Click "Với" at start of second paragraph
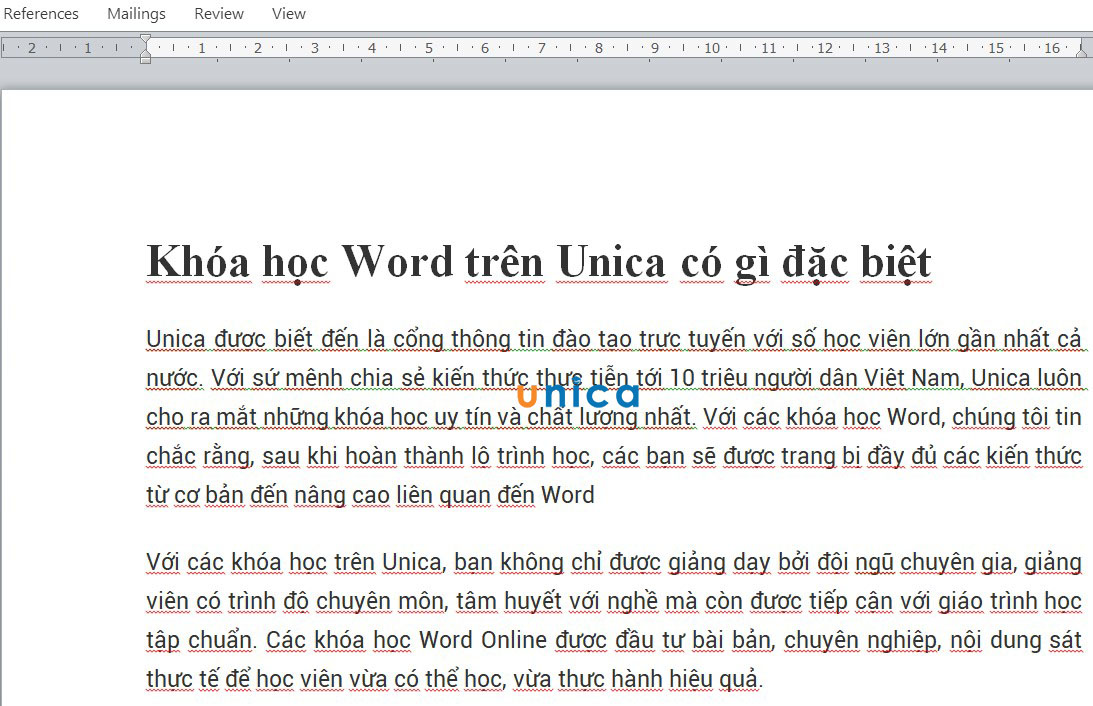The image size is (1093, 706). pos(163,562)
